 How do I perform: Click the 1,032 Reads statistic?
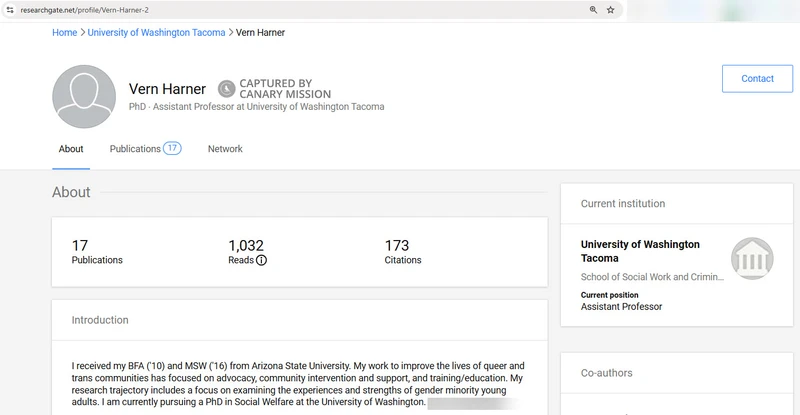point(247,252)
